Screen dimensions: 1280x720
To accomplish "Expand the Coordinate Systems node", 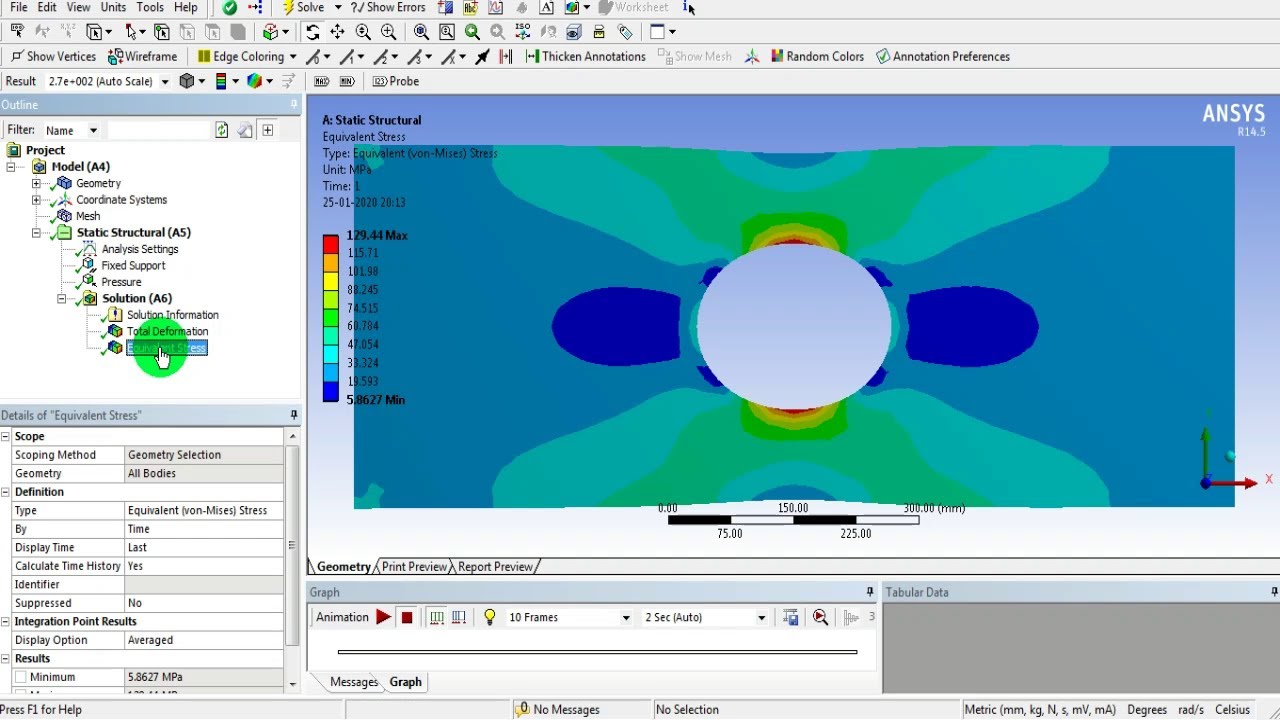I will 37,200.
